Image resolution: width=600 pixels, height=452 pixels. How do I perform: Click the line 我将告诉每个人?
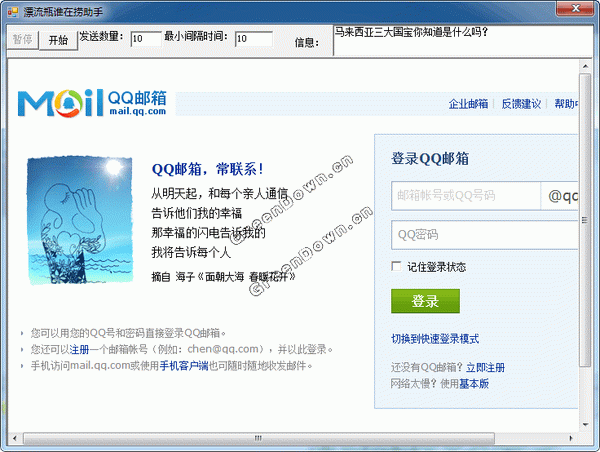tap(191, 252)
